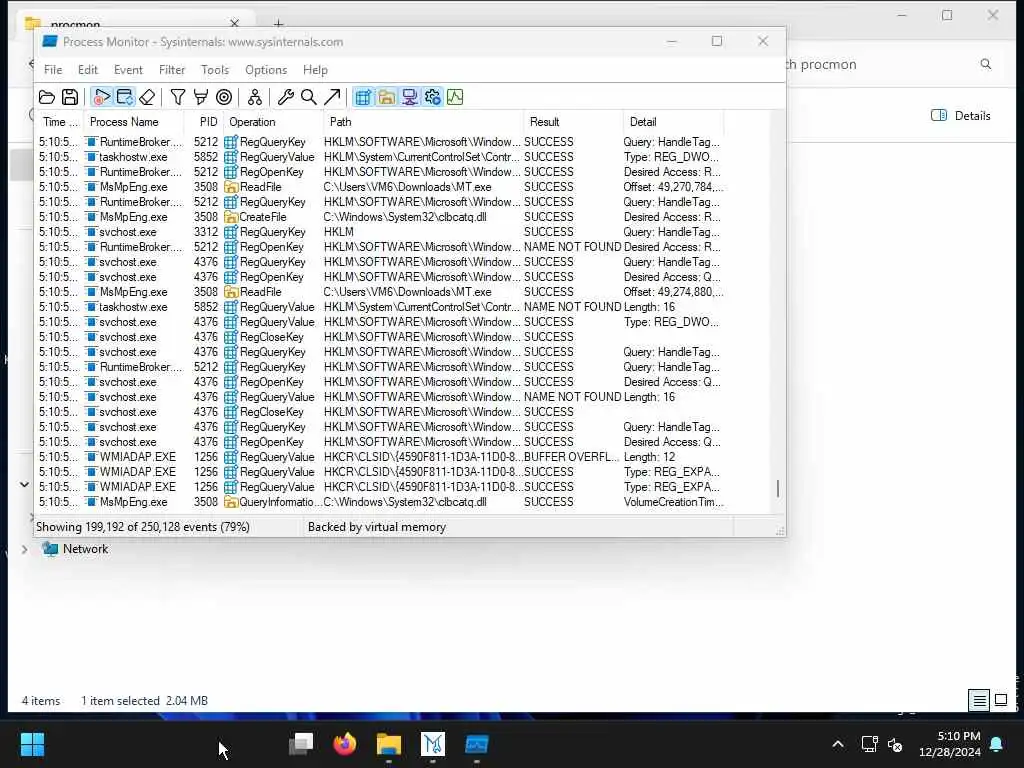
Task: Open the Windows Start menu
Action: (33, 744)
